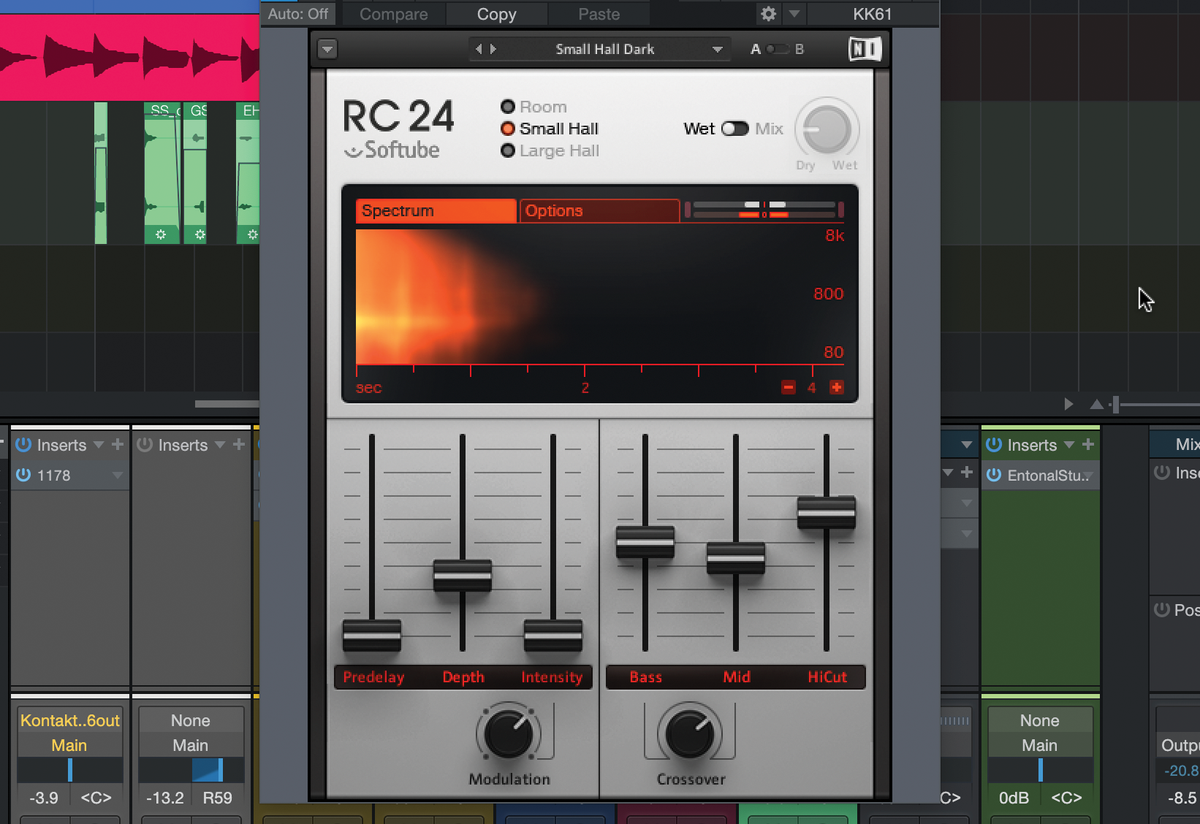Click the previous preset arrow
Screen dimensions: 1200x824
[477, 48]
